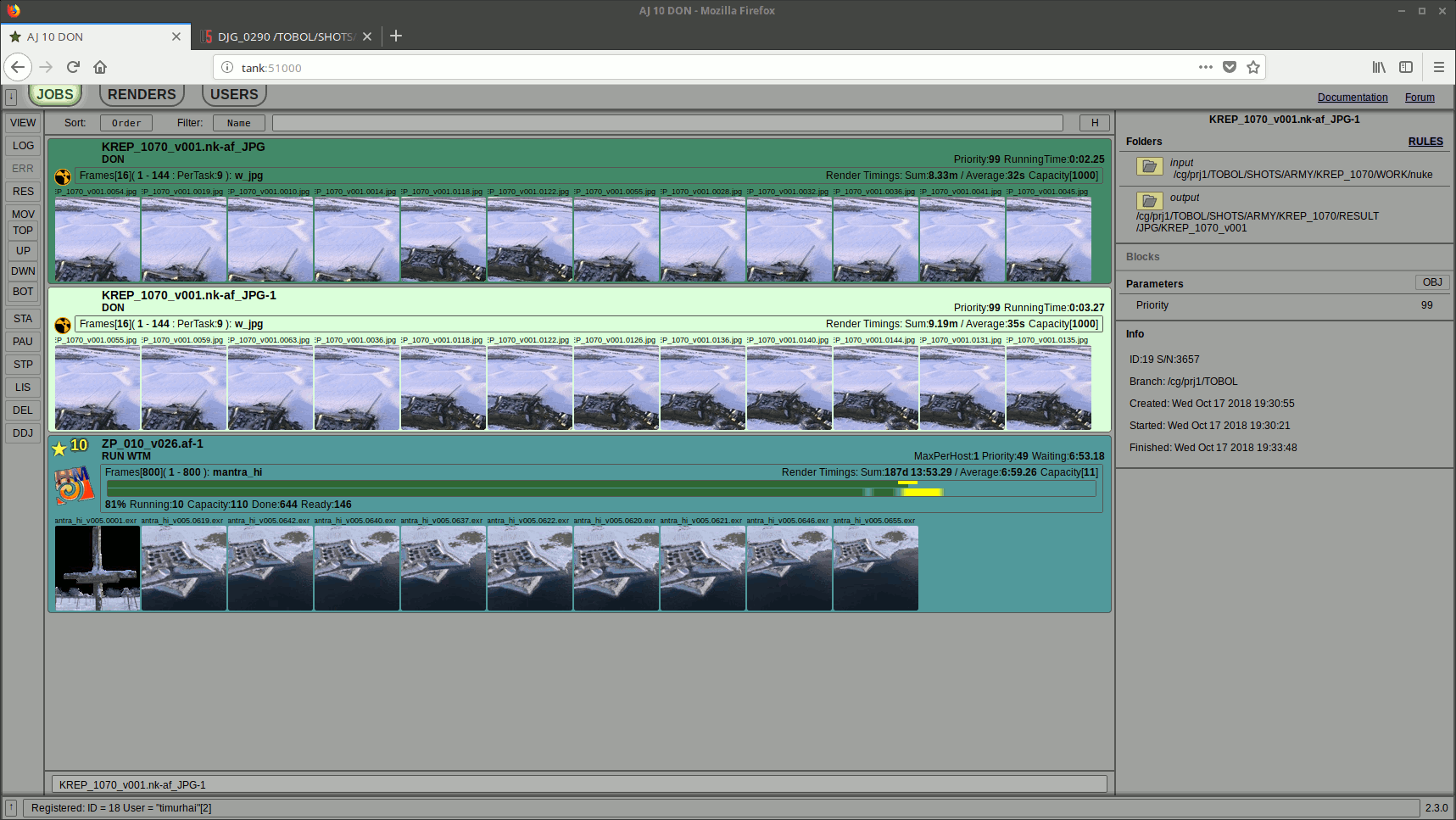The image size is (1456, 820).
Task: Open the Firefox hamburger menu
Action: pos(1439,67)
